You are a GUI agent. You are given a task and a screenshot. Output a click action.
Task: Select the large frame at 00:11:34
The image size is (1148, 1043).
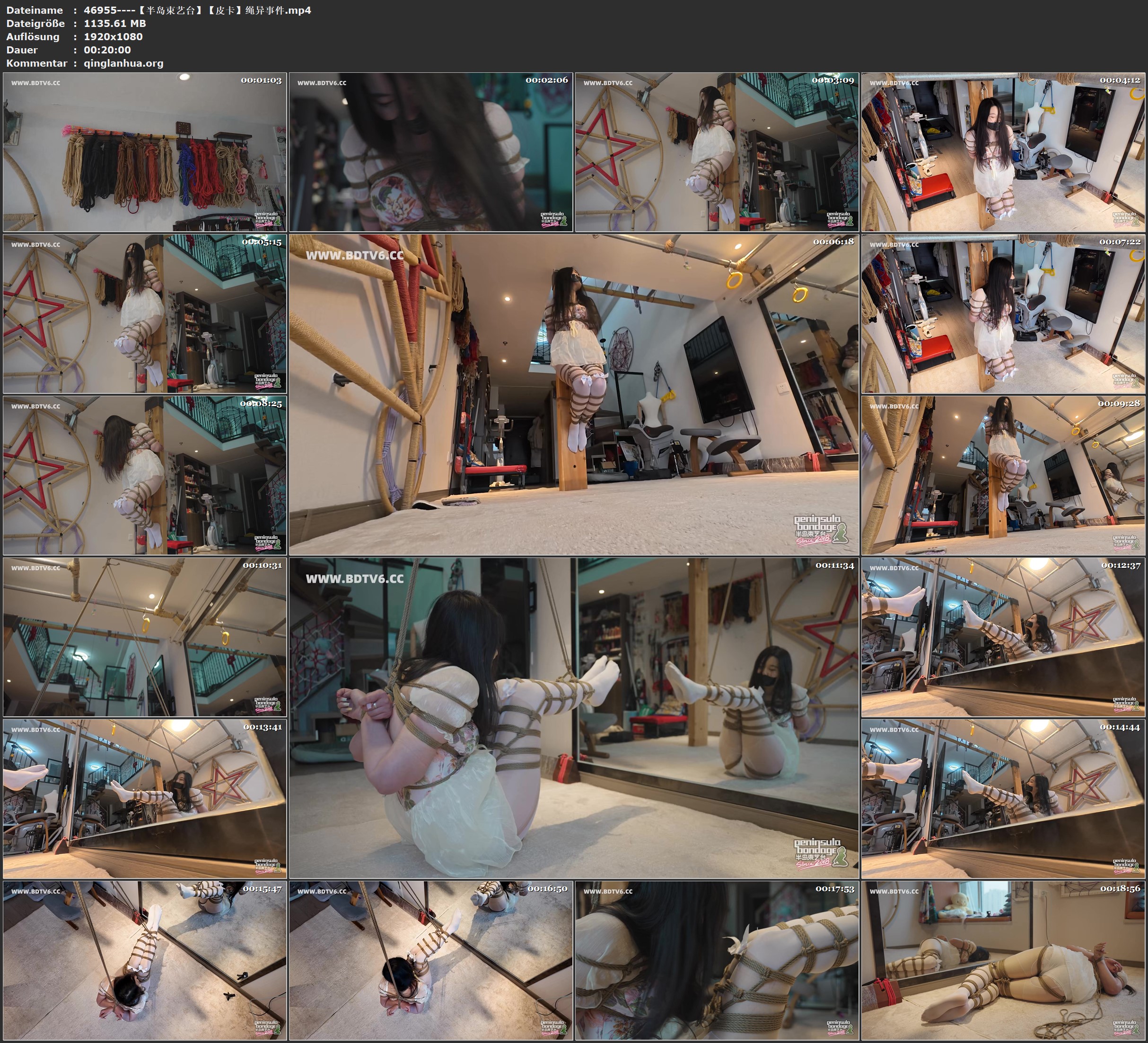573,718
